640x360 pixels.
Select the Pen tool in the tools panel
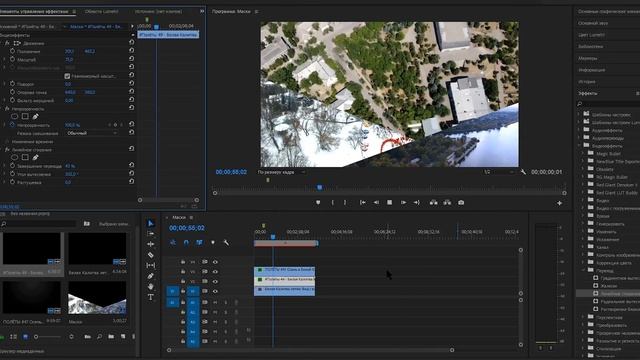coord(151,276)
